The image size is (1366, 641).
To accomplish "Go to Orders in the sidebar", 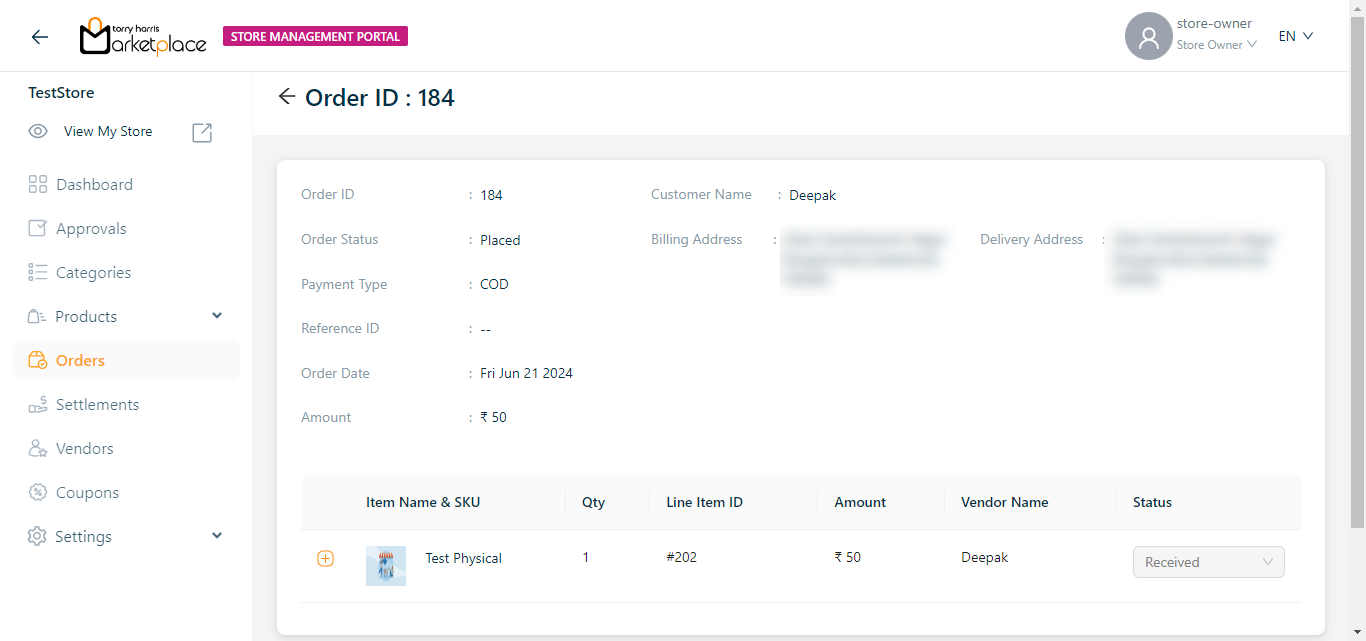I will [80, 360].
